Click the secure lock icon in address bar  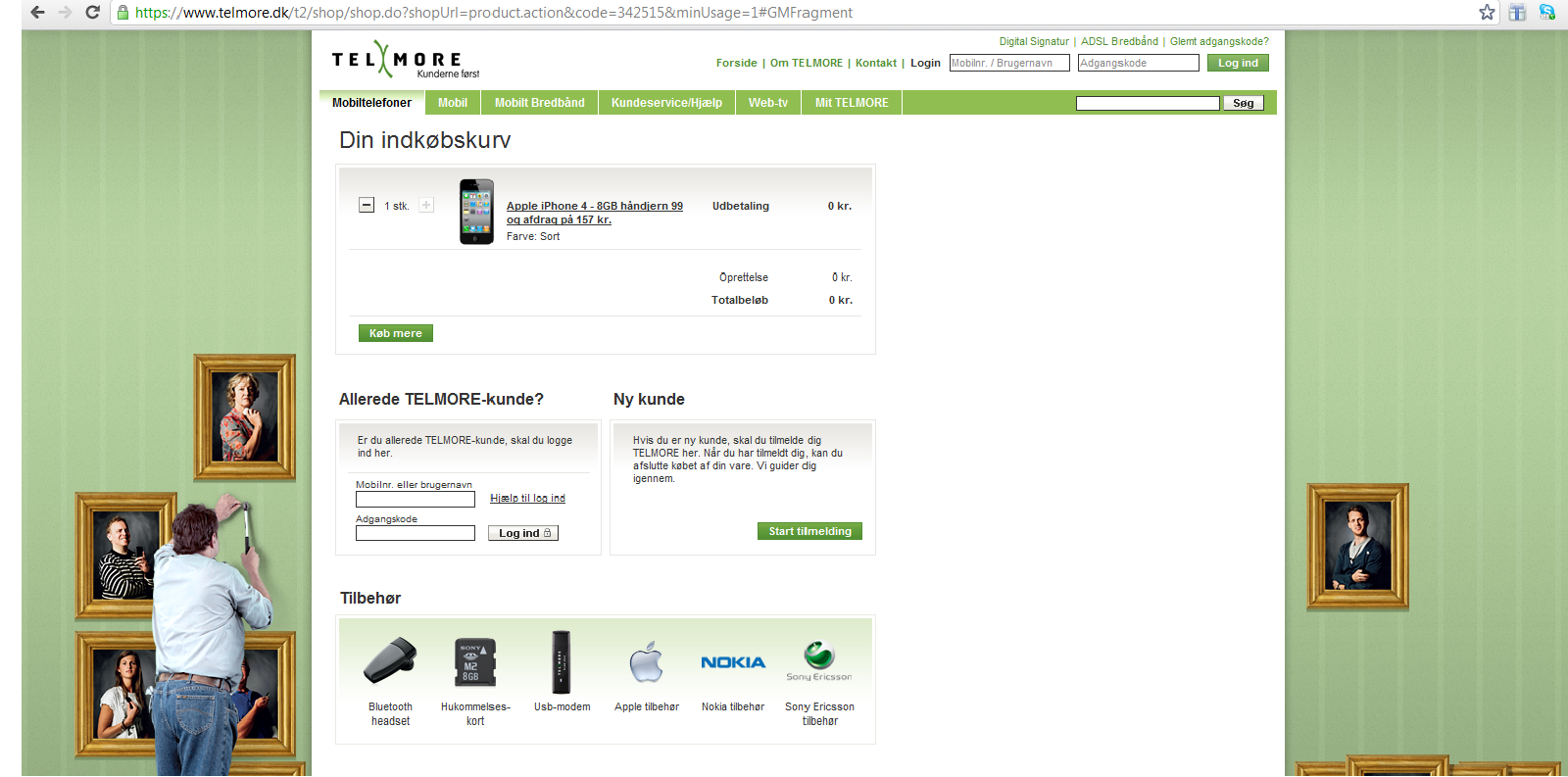[x=123, y=13]
